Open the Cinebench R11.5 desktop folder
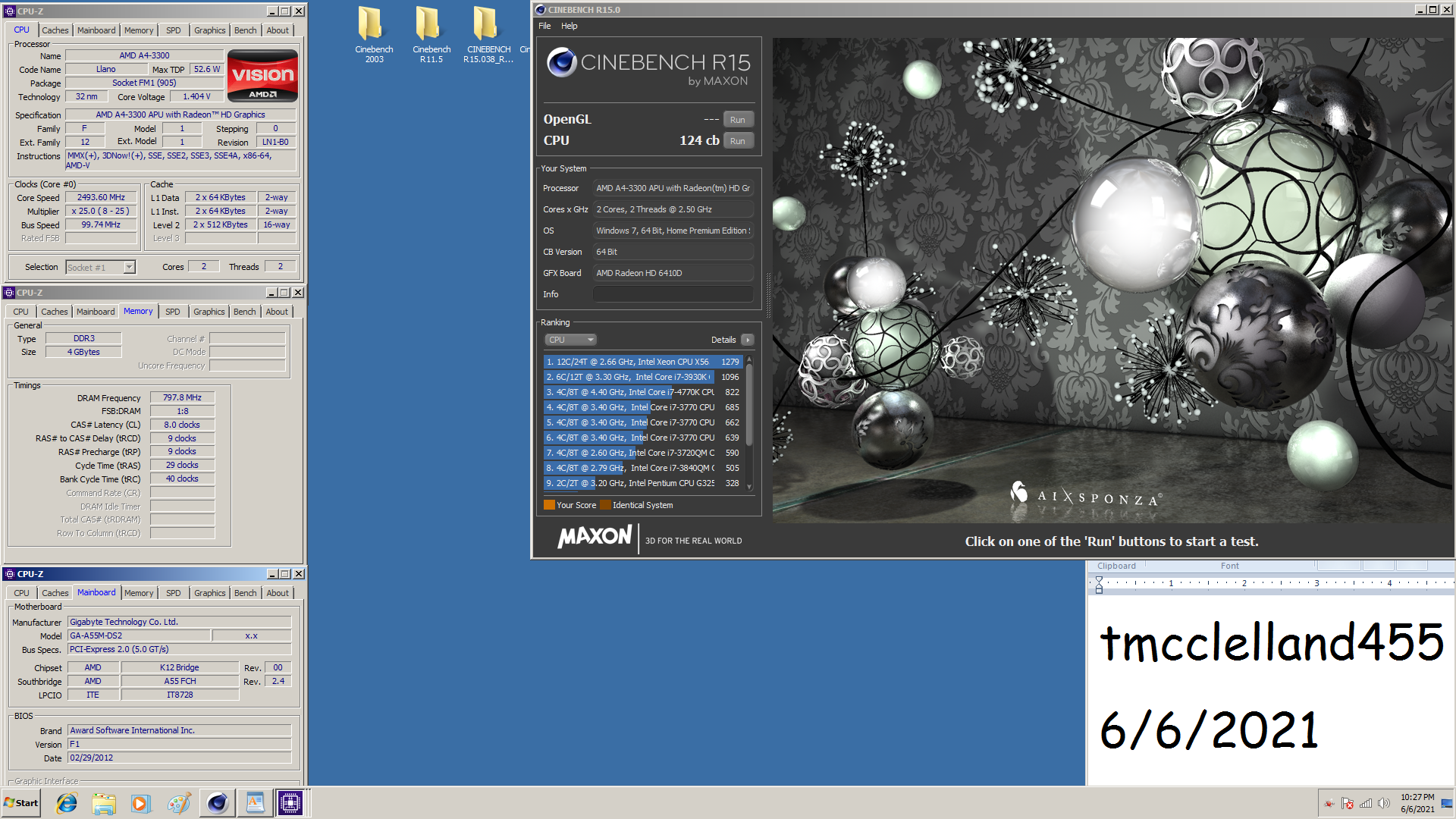 point(431,34)
